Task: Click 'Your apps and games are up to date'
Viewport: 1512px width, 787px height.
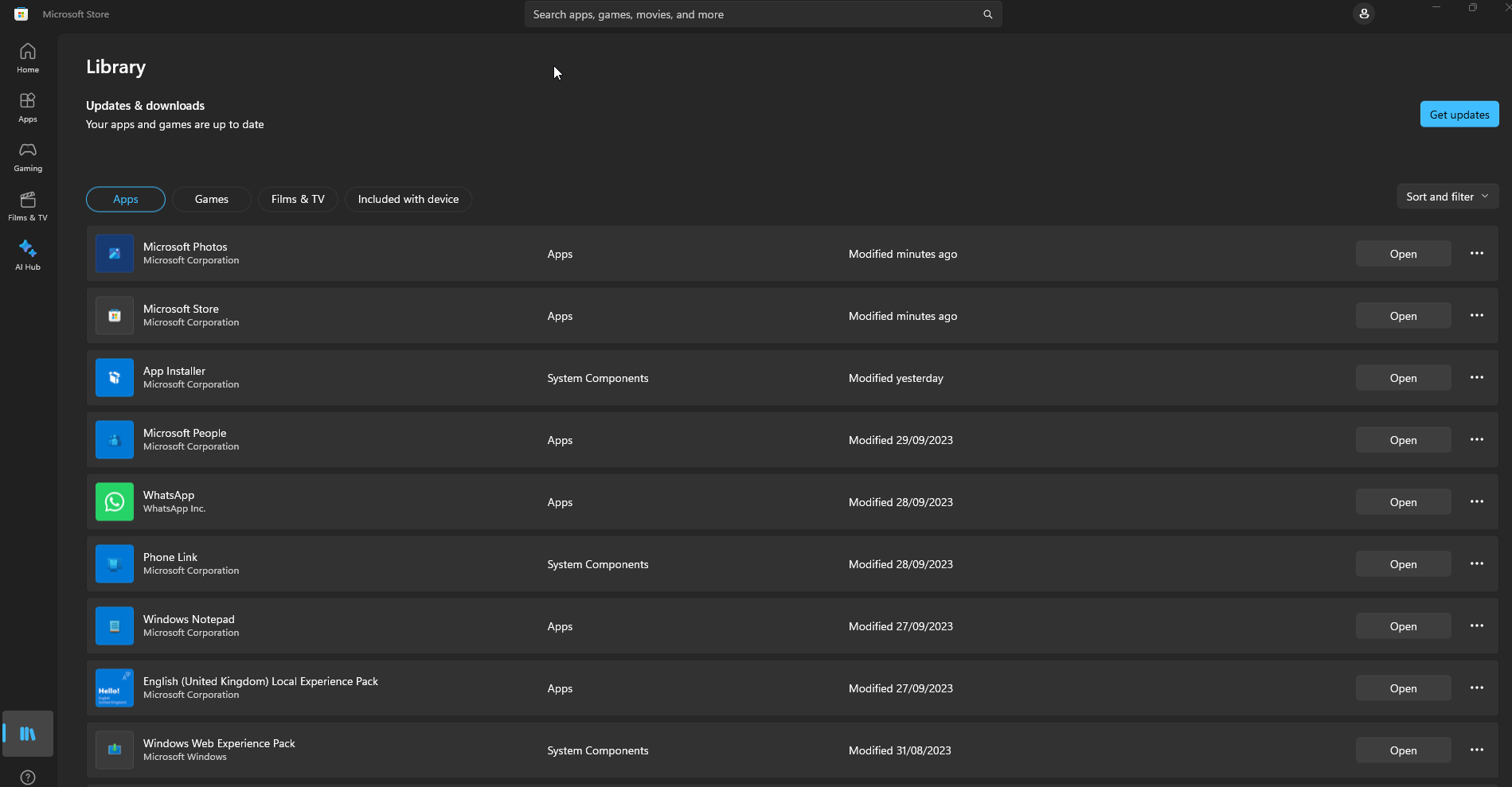Action: pos(175,124)
